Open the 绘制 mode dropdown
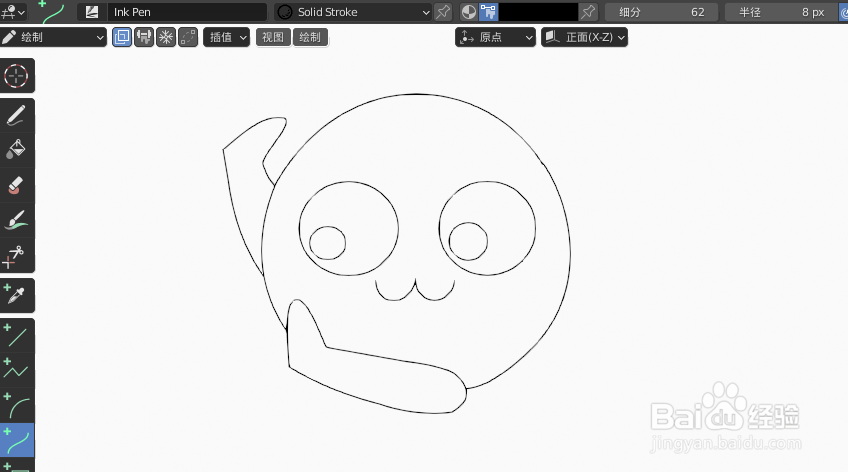Viewport: 848px width, 472px height. pyautogui.click(x=54, y=37)
